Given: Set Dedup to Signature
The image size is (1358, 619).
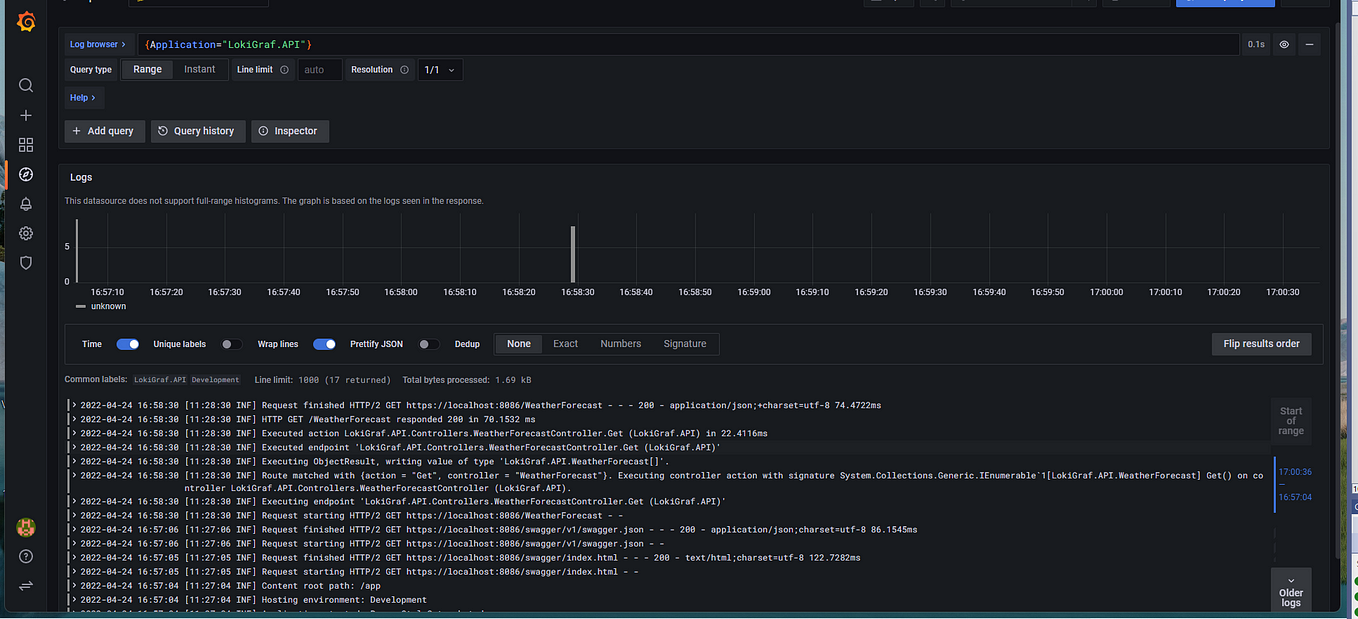Looking at the screenshot, I should coord(685,344).
